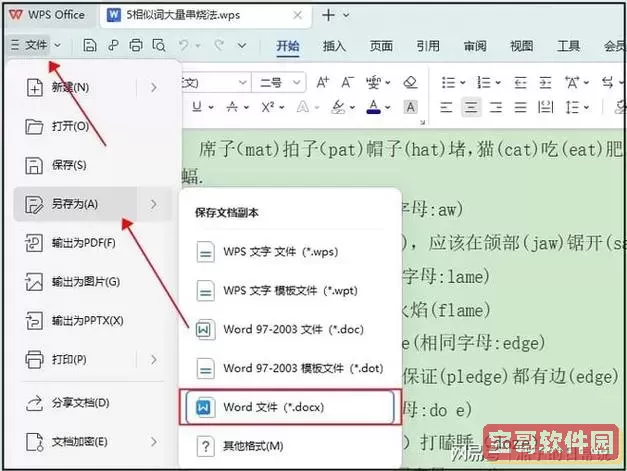Click the WPS Office home tab
The height and width of the screenshot is (471, 627).
[x=47, y=15]
